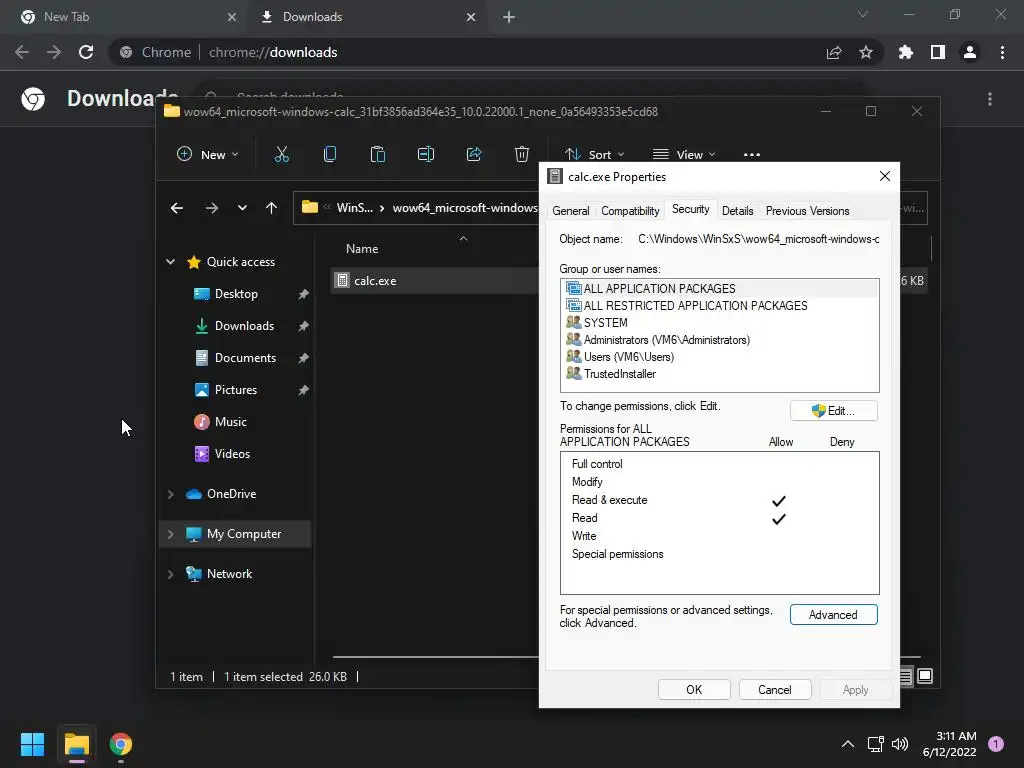Click Chrome address bar chrome://downloads
This screenshot has height=768, width=1024.
pyautogui.click(x=272, y=52)
